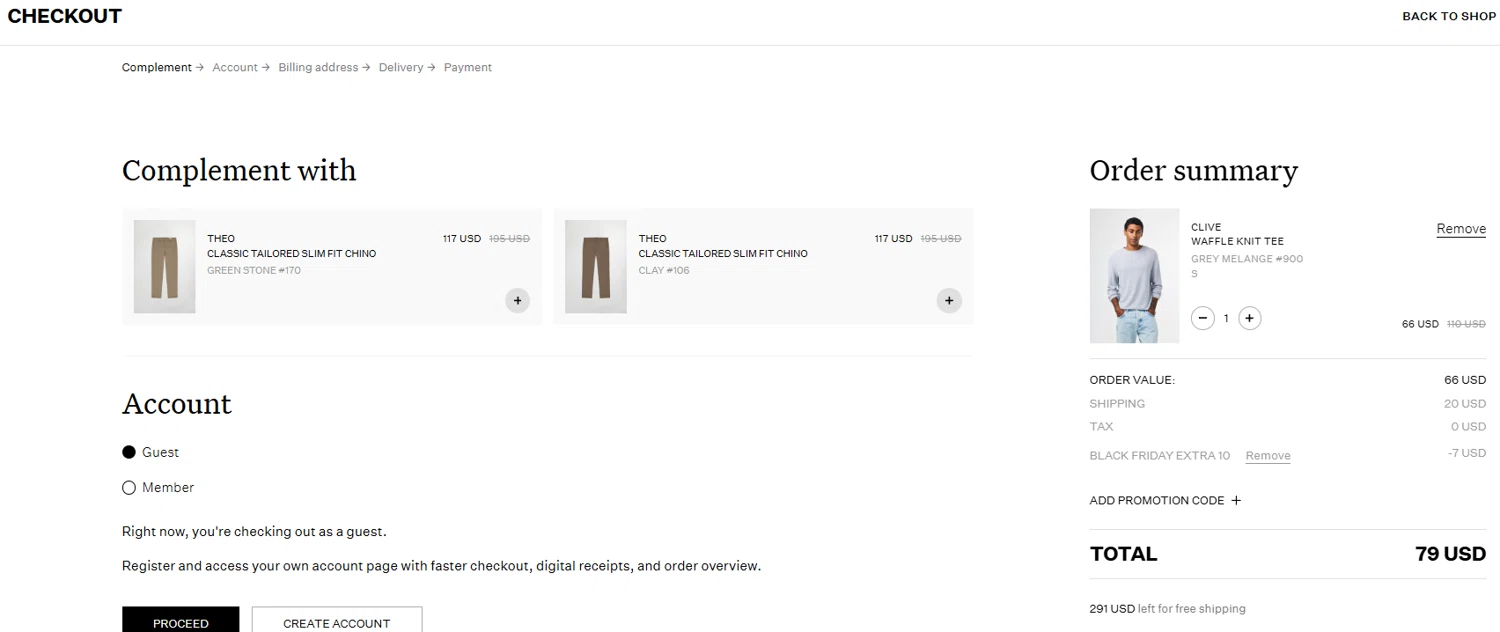Click the plus icon beside Add Promotion Code

tap(1236, 501)
